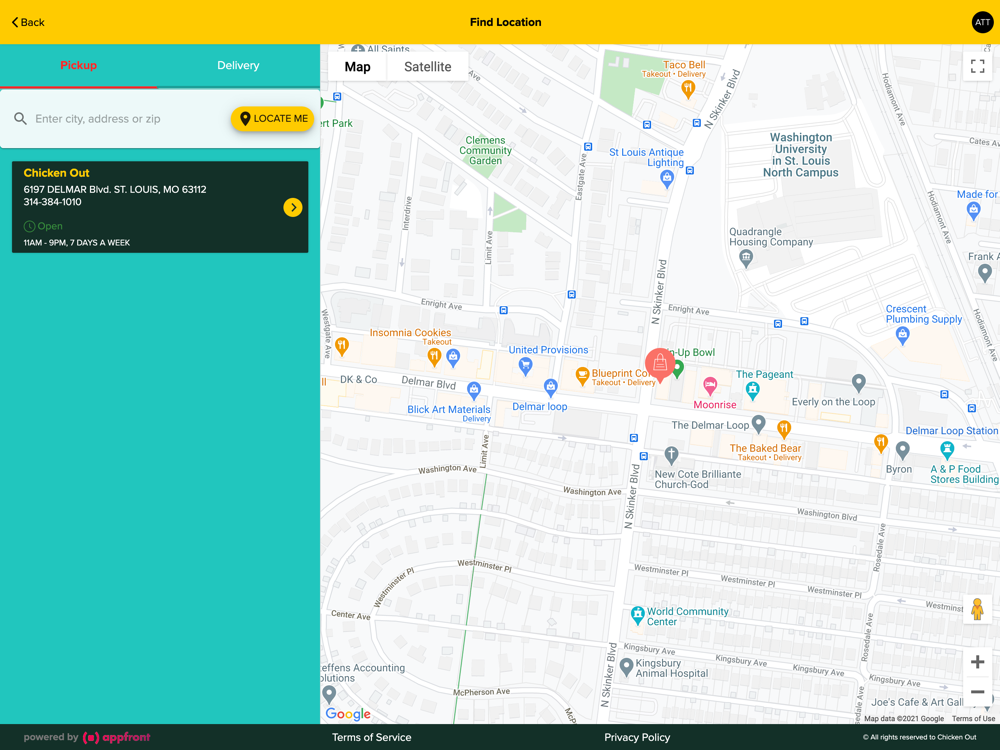Open Terms of Service footer link
Viewport: 1000px width, 750px height.
pyautogui.click(x=371, y=737)
